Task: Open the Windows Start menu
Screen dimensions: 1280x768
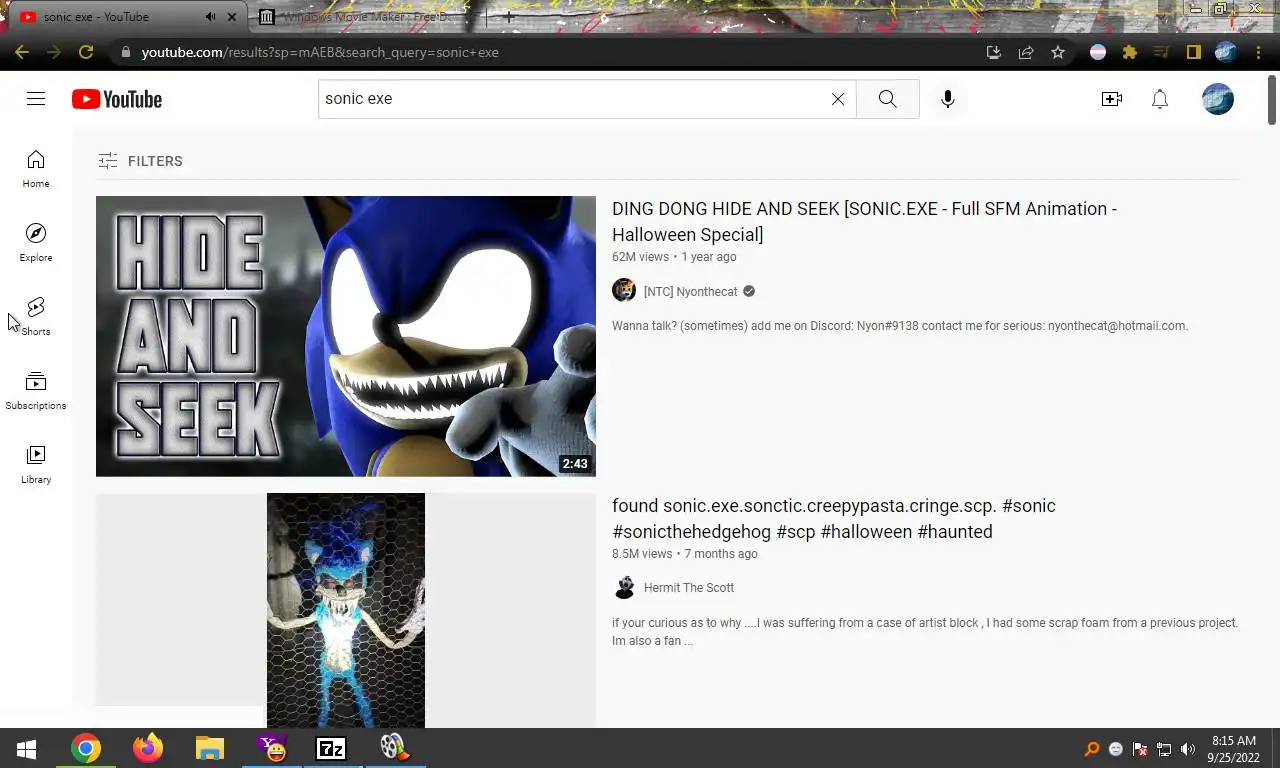Action: 27,748
